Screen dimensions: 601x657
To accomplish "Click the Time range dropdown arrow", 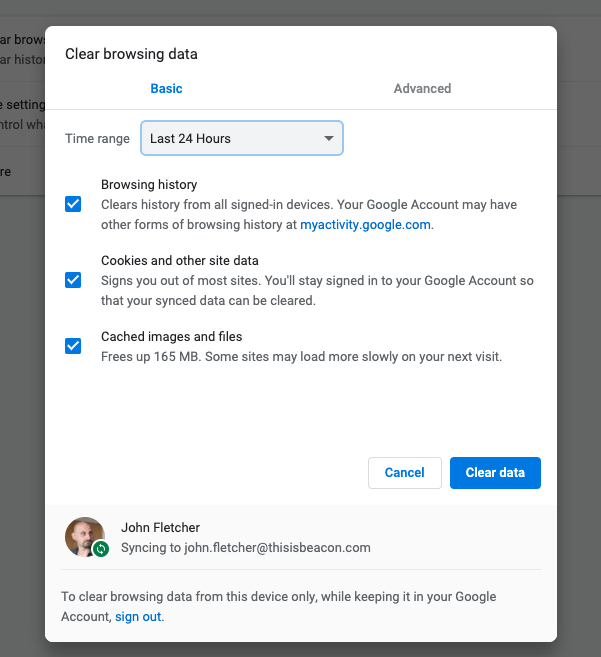I will tap(328, 139).
